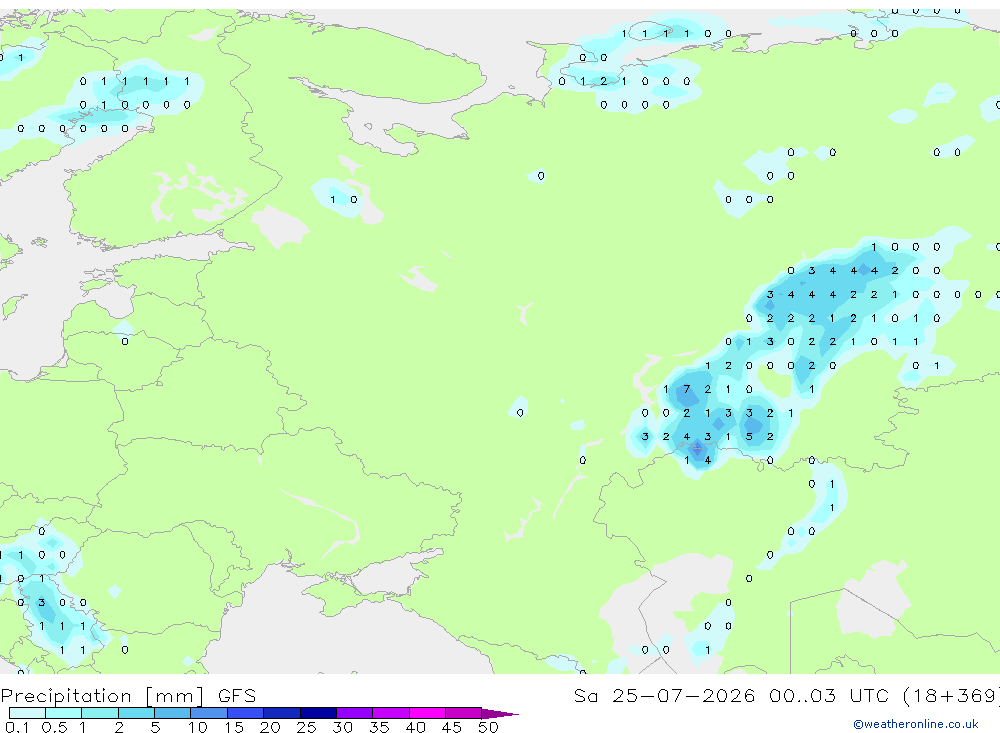Click the "Precipitation [mm] GFS" title text

(x=128, y=696)
